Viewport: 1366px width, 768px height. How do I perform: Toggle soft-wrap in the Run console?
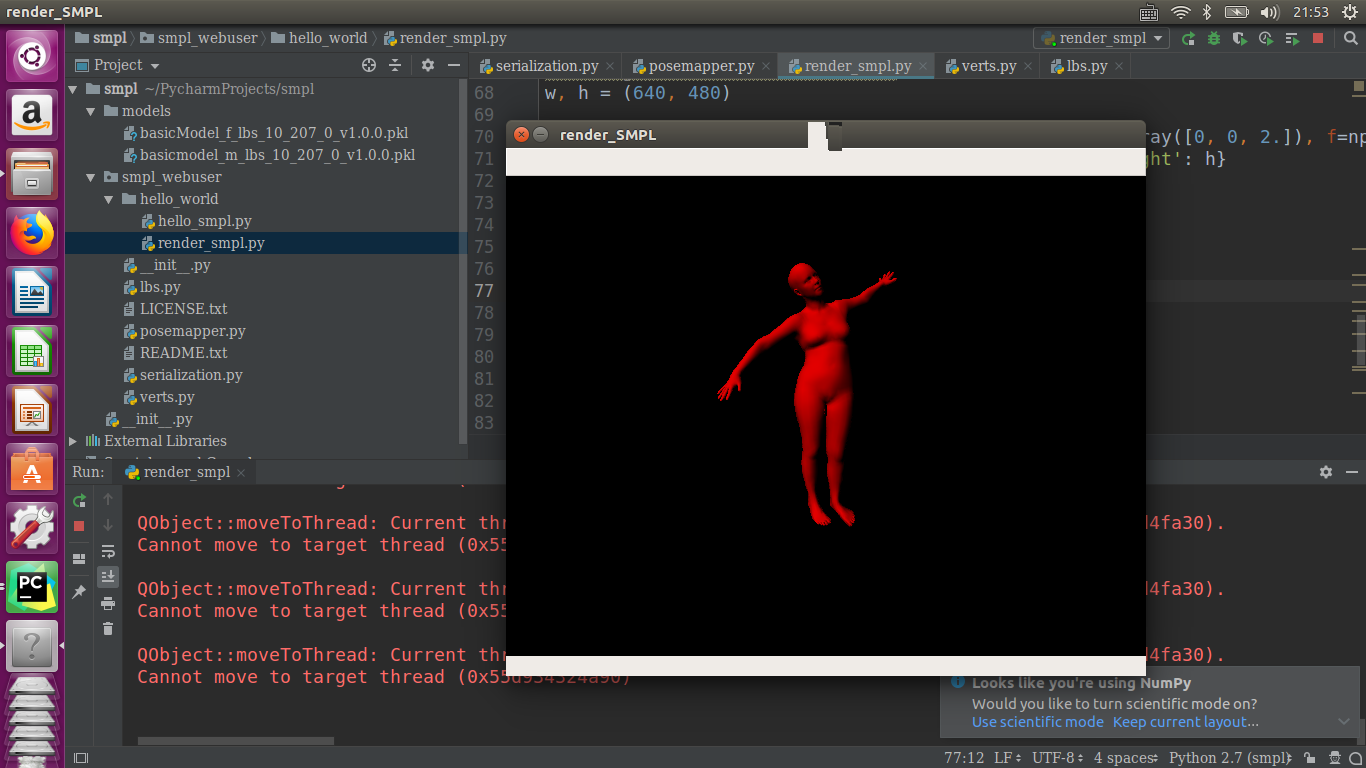tap(108, 551)
